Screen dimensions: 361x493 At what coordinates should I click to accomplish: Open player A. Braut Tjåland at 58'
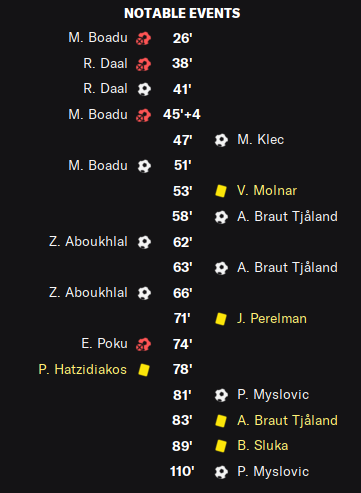(287, 216)
